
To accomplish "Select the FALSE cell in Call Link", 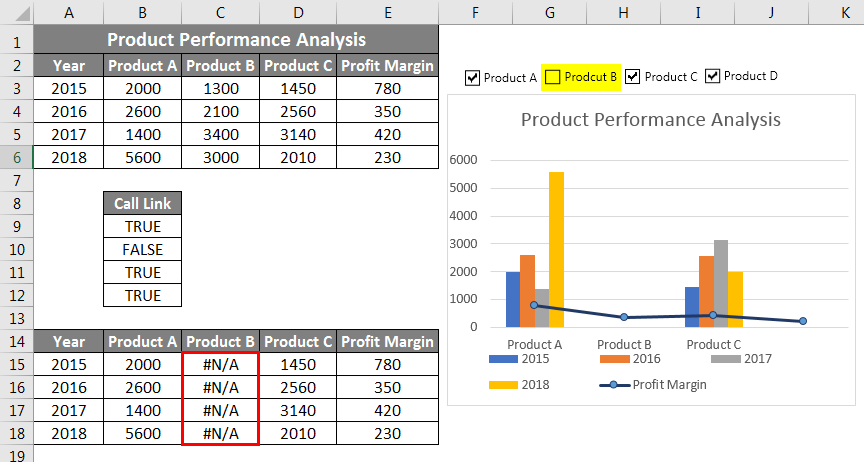I will [142, 250].
